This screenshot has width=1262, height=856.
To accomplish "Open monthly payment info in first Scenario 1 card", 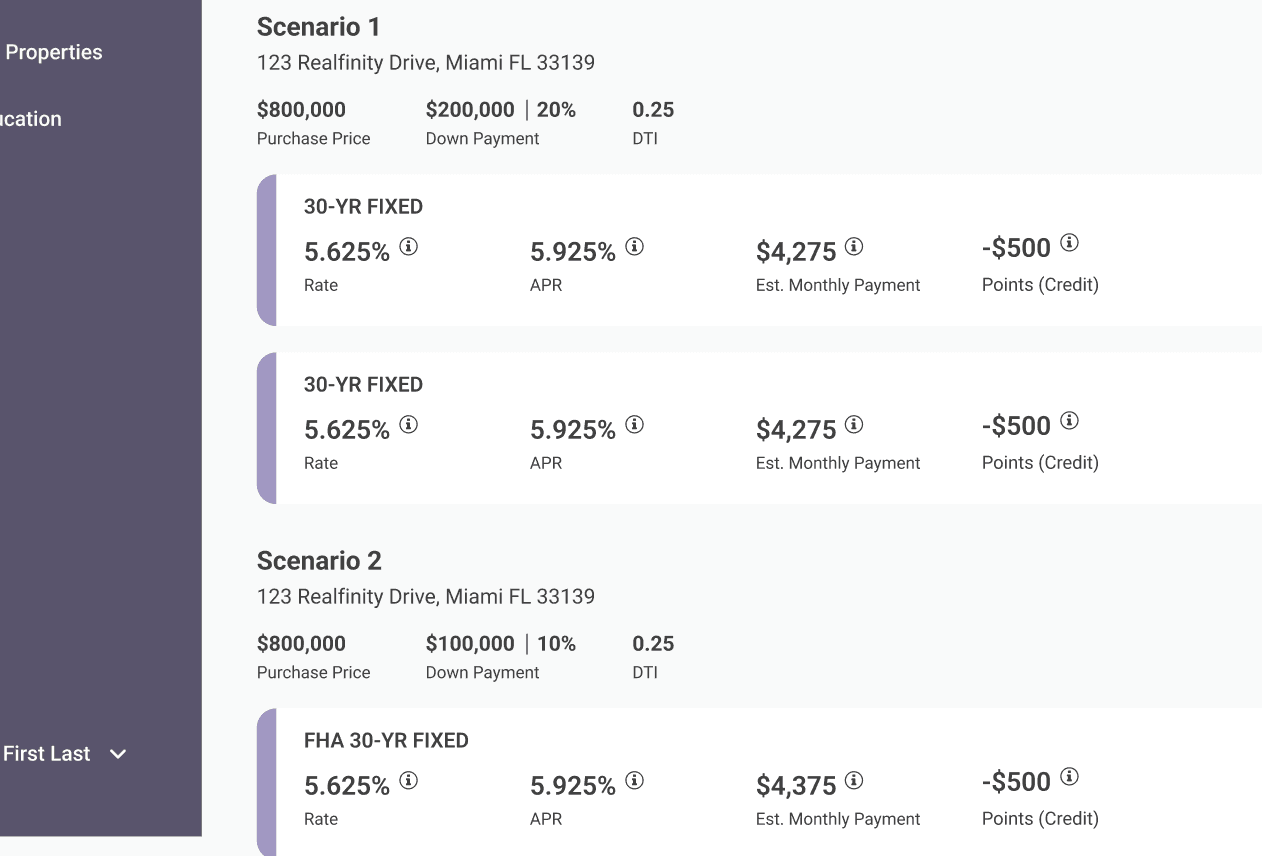I will click(x=853, y=246).
